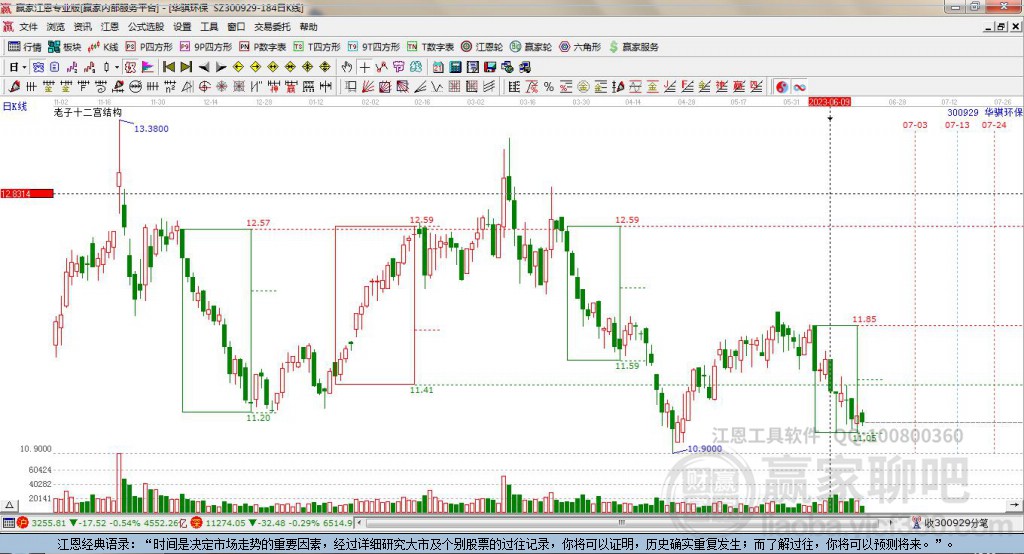Open the 交易委托 menu
The height and width of the screenshot is (554, 1024).
272,27
